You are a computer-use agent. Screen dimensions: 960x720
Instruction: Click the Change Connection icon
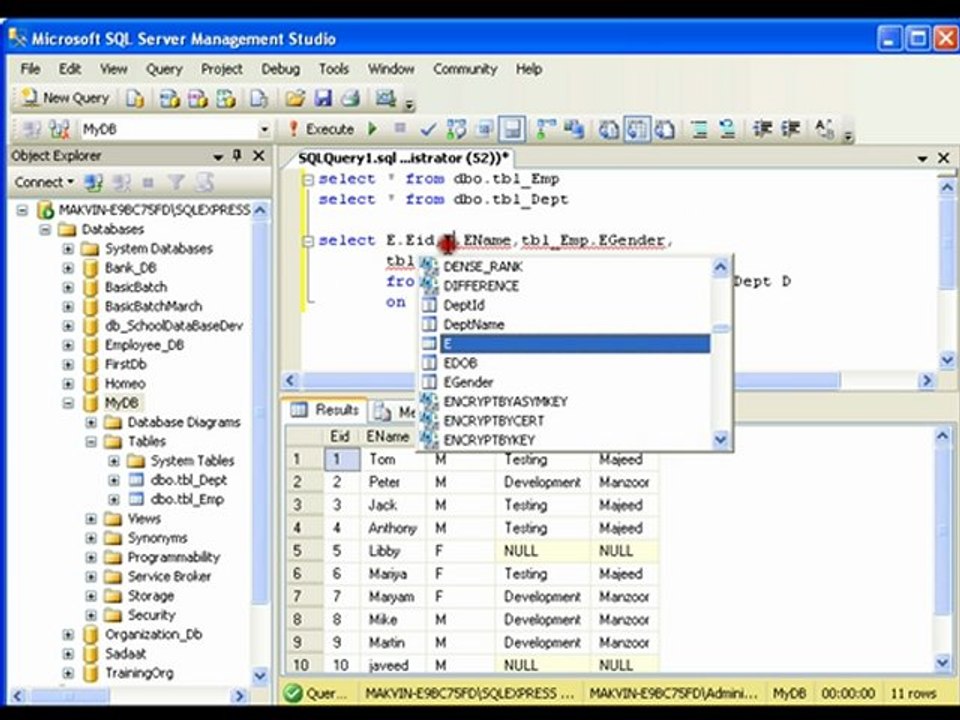point(59,129)
